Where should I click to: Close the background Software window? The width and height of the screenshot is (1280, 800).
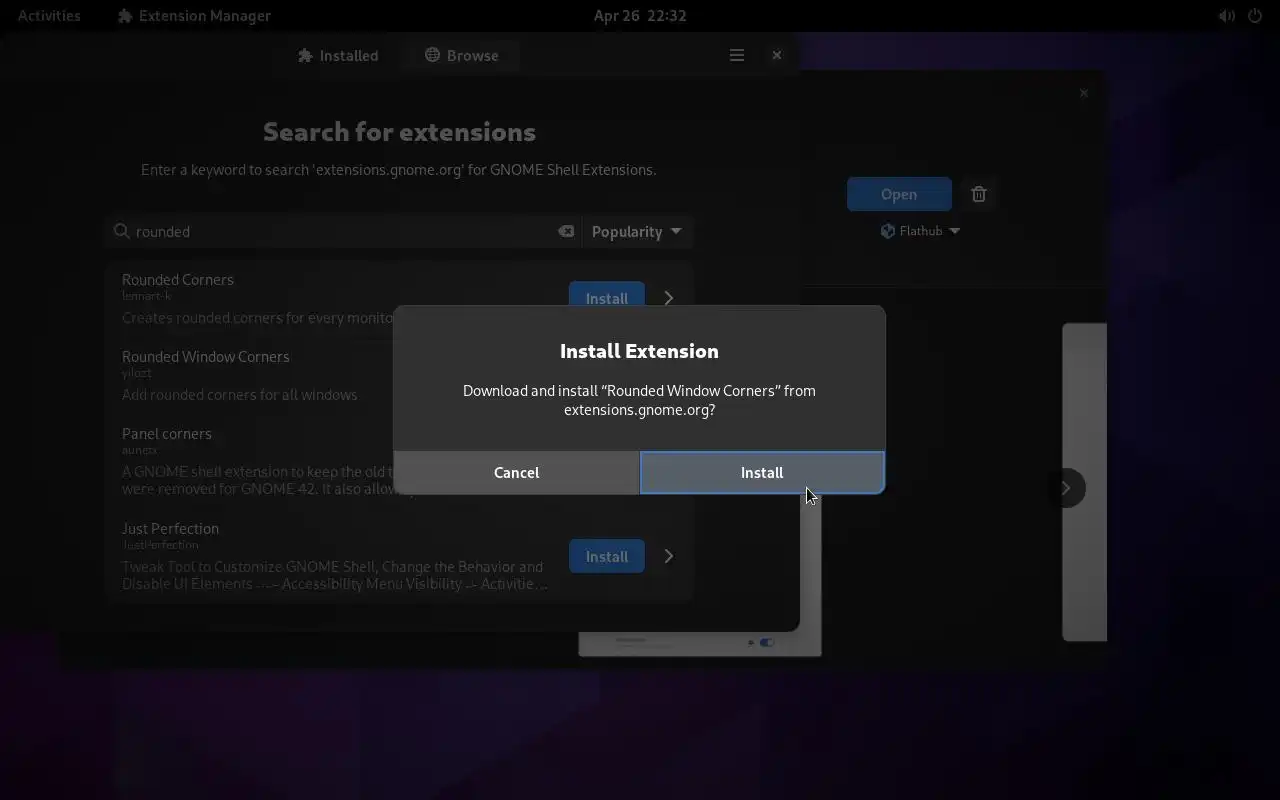(1084, 93)
